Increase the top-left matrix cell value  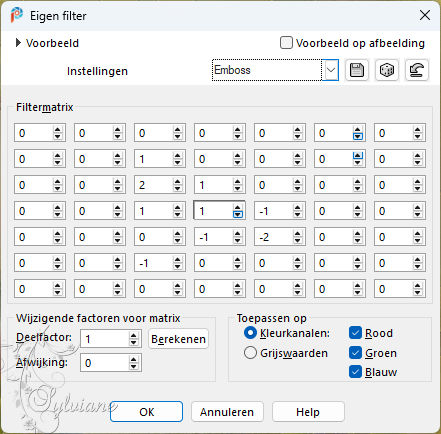pos(57,130)
